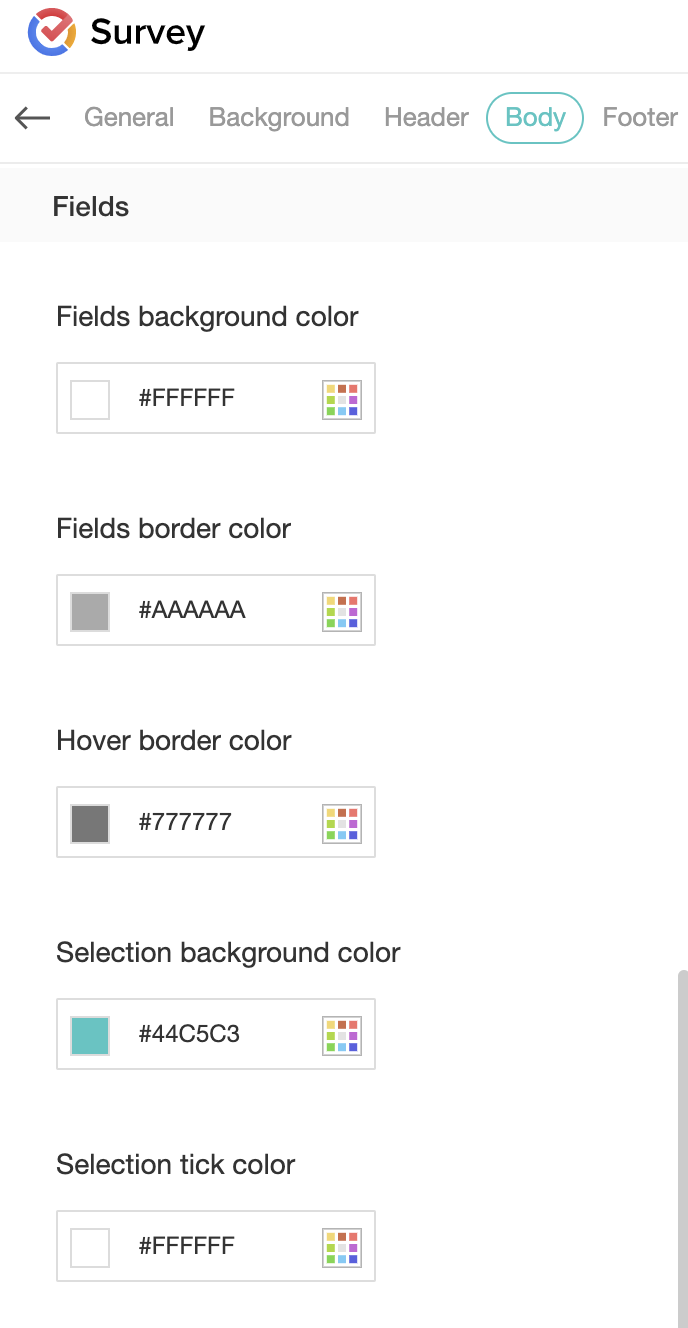Open palette icon for Selection tick color

coord(341,1247)
